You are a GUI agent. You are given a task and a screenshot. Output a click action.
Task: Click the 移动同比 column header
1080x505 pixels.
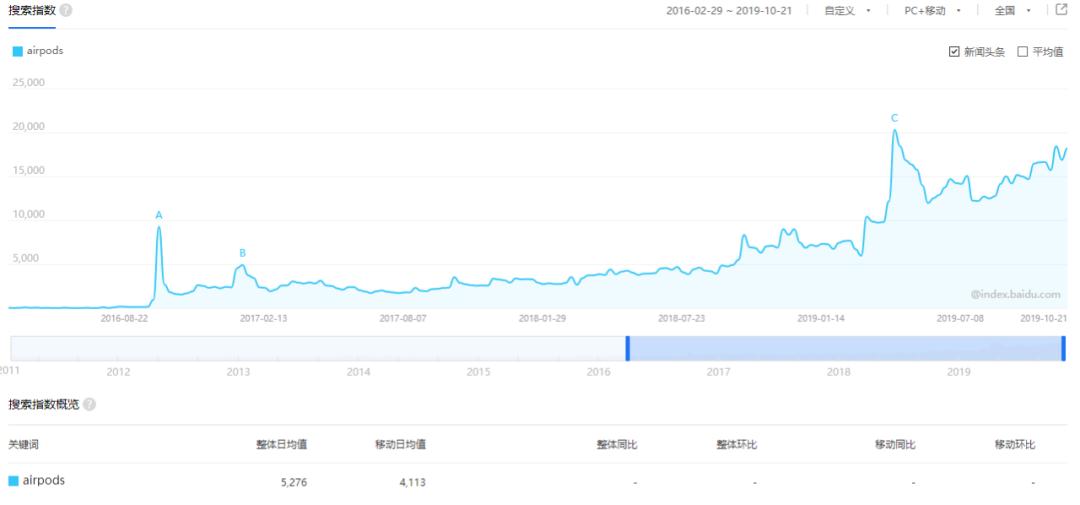pos(895,445)
